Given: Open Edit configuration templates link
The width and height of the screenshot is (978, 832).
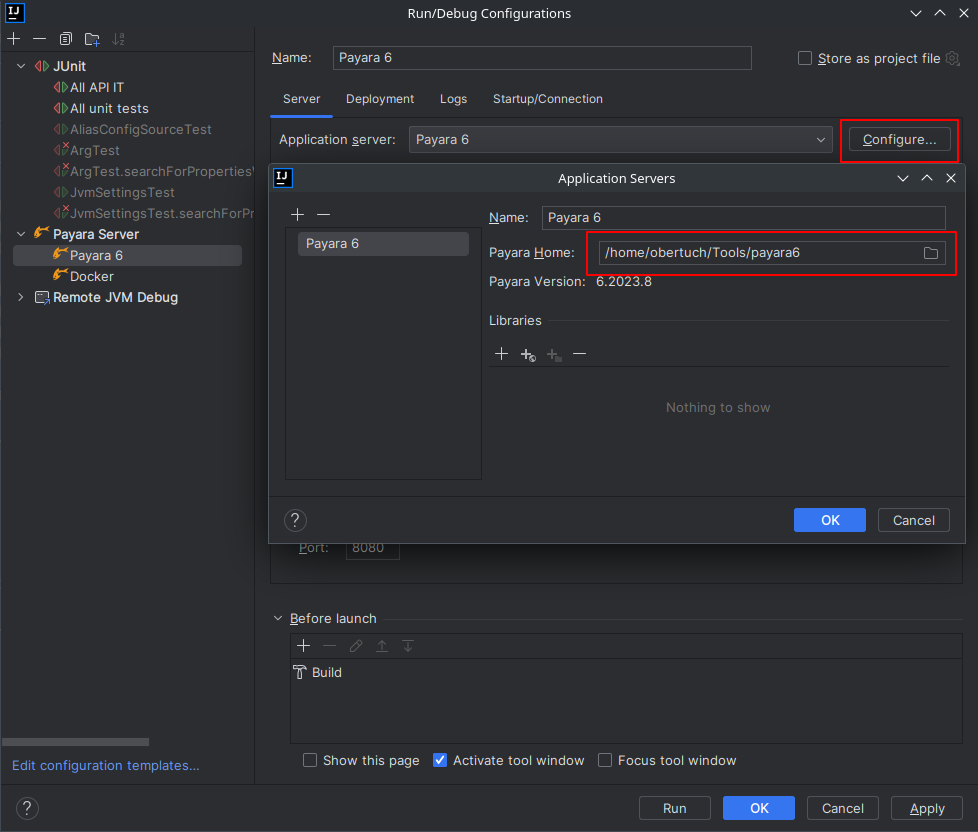Looking at the screenshot, I should point(104,765).
